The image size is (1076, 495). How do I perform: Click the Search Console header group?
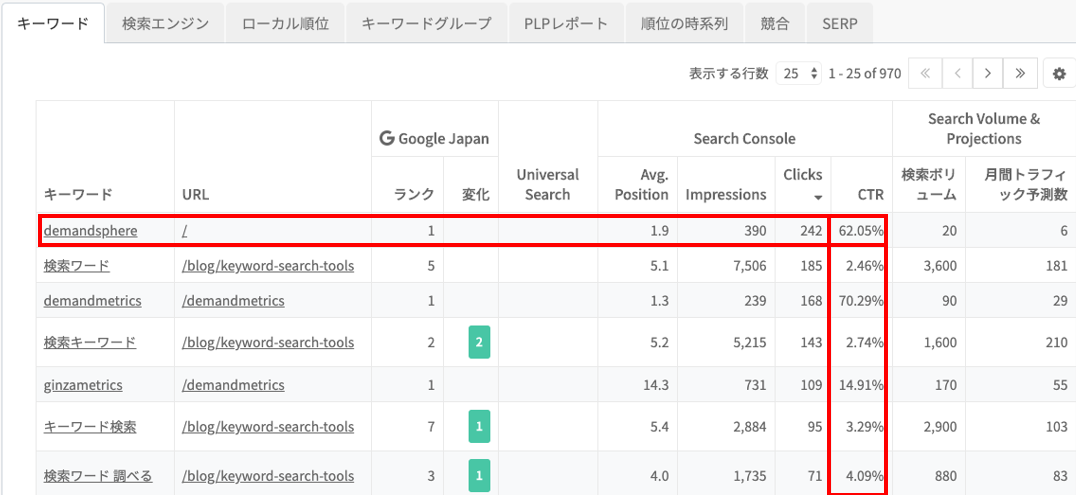745,139
